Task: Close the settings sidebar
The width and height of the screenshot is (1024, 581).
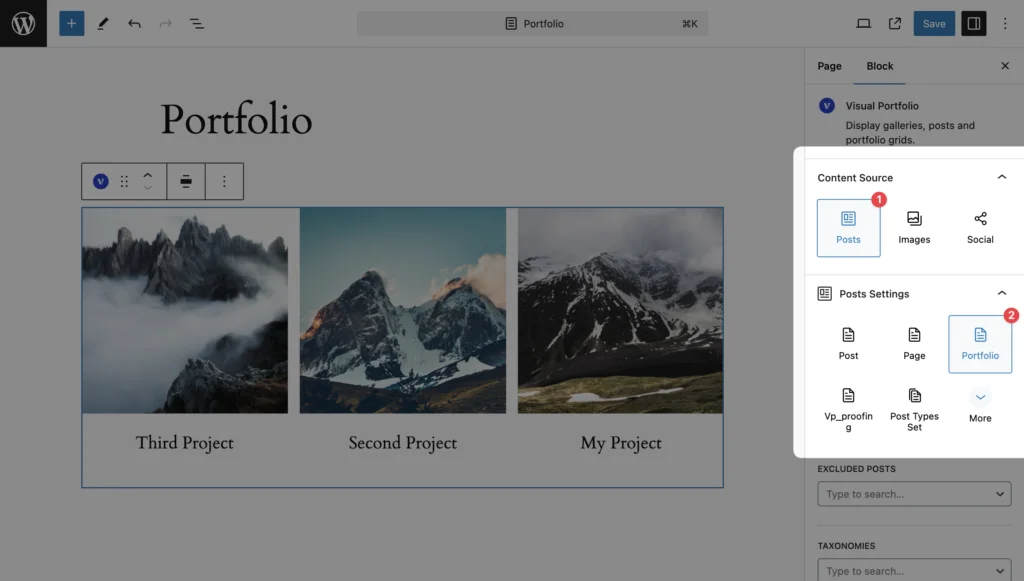Action: (1005, 66)
